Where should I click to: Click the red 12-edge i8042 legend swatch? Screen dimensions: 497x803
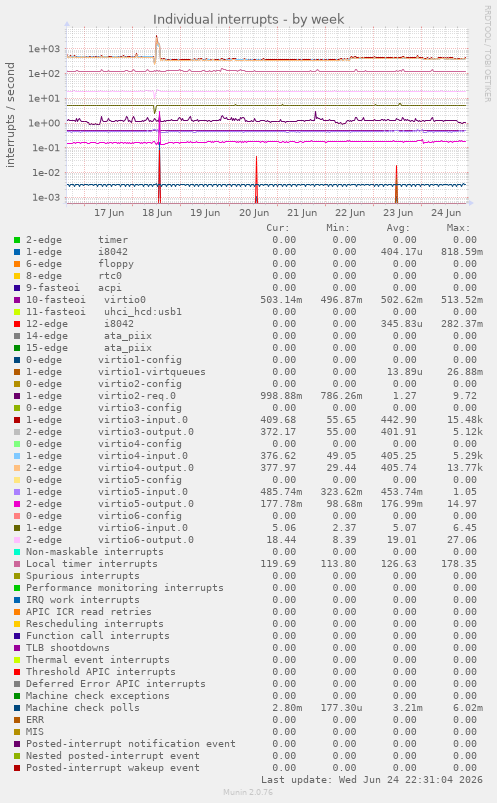17,324
